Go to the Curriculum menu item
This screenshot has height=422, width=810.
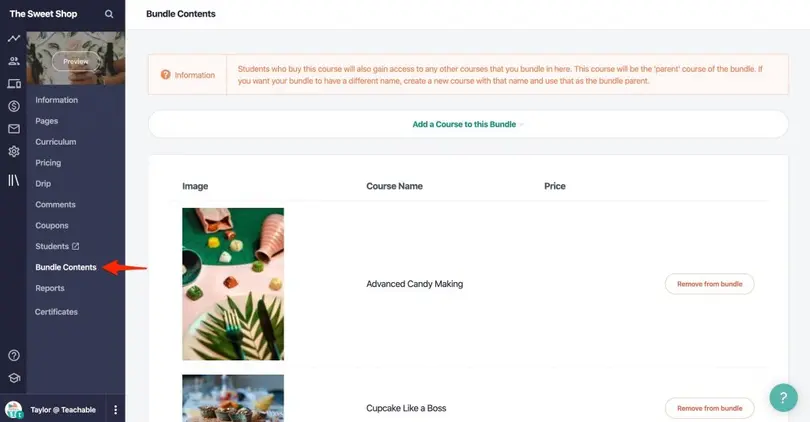tap(56, 142)
